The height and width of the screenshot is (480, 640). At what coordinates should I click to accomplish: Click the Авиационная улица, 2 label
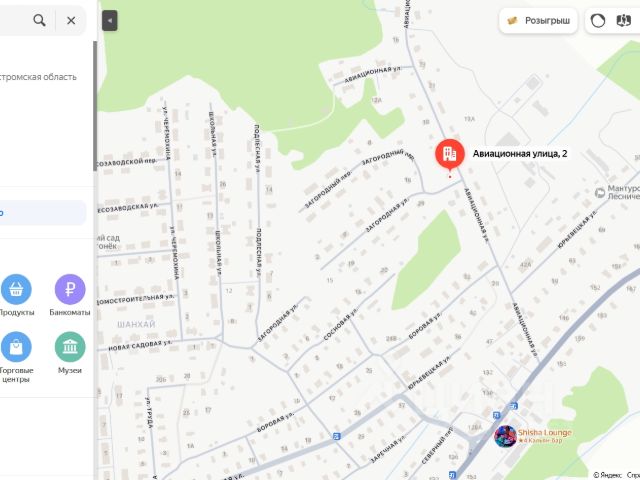(520, 153)
